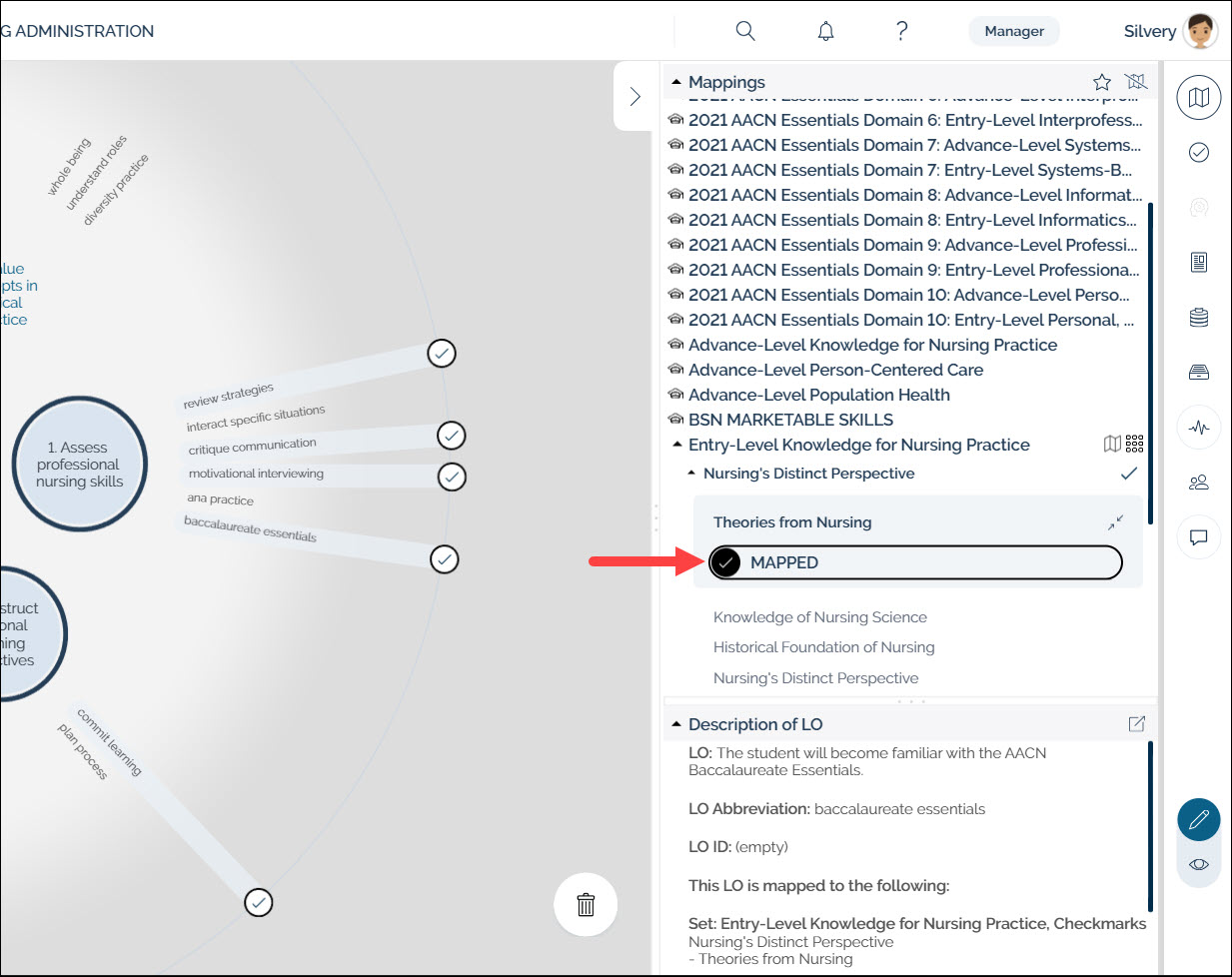
Task: Open Domain 9: Entry-Level Professiona... mapping
Action: coord(913,270)
